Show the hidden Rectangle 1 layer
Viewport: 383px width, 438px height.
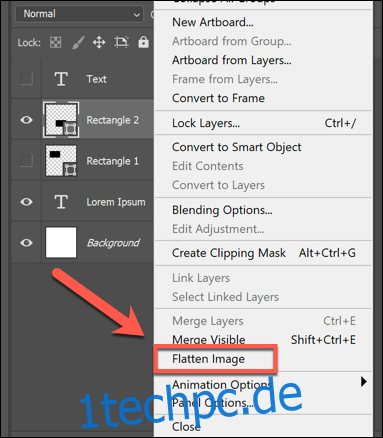[26, 161]
